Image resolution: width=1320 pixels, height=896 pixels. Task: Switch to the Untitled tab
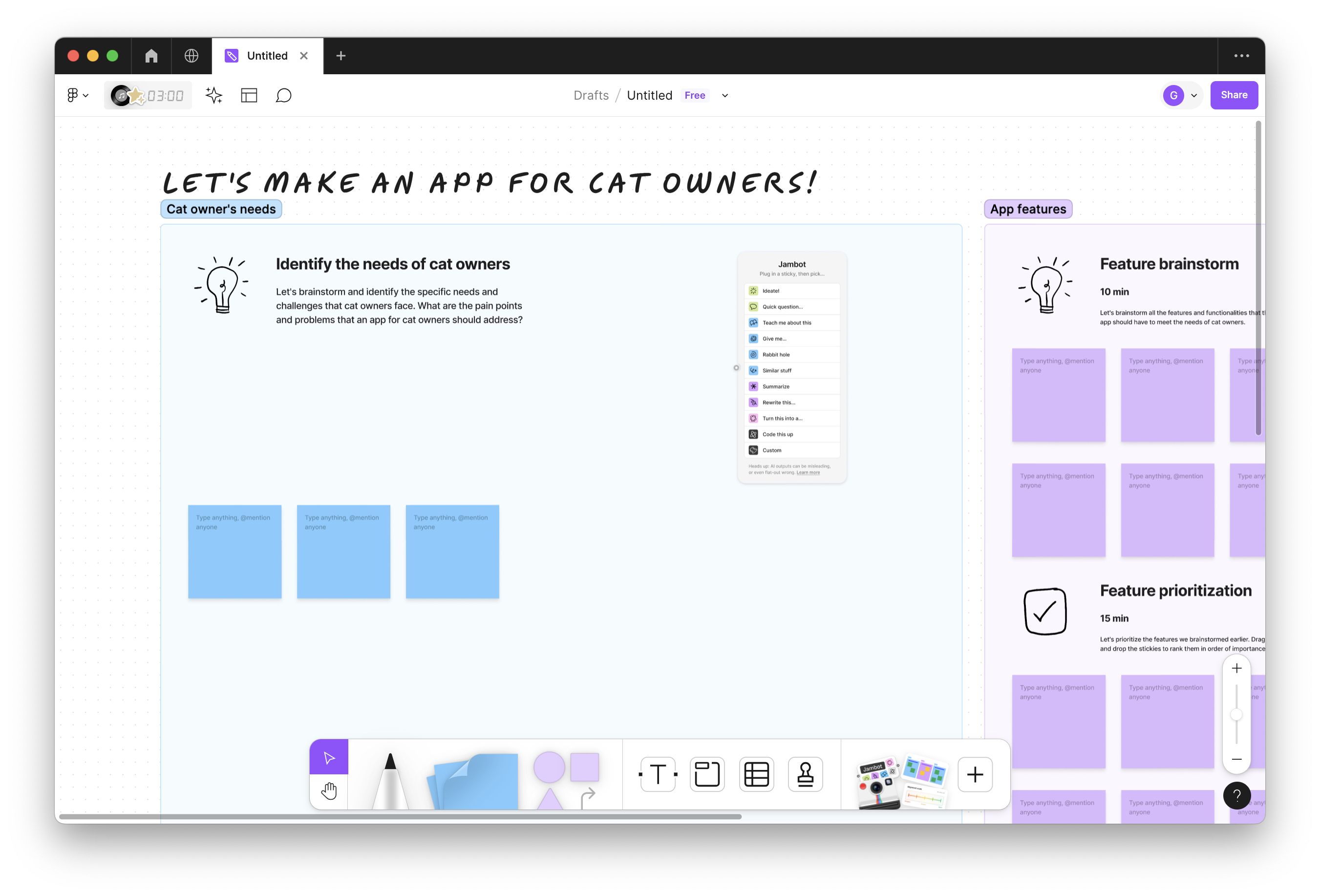point(267,56)
